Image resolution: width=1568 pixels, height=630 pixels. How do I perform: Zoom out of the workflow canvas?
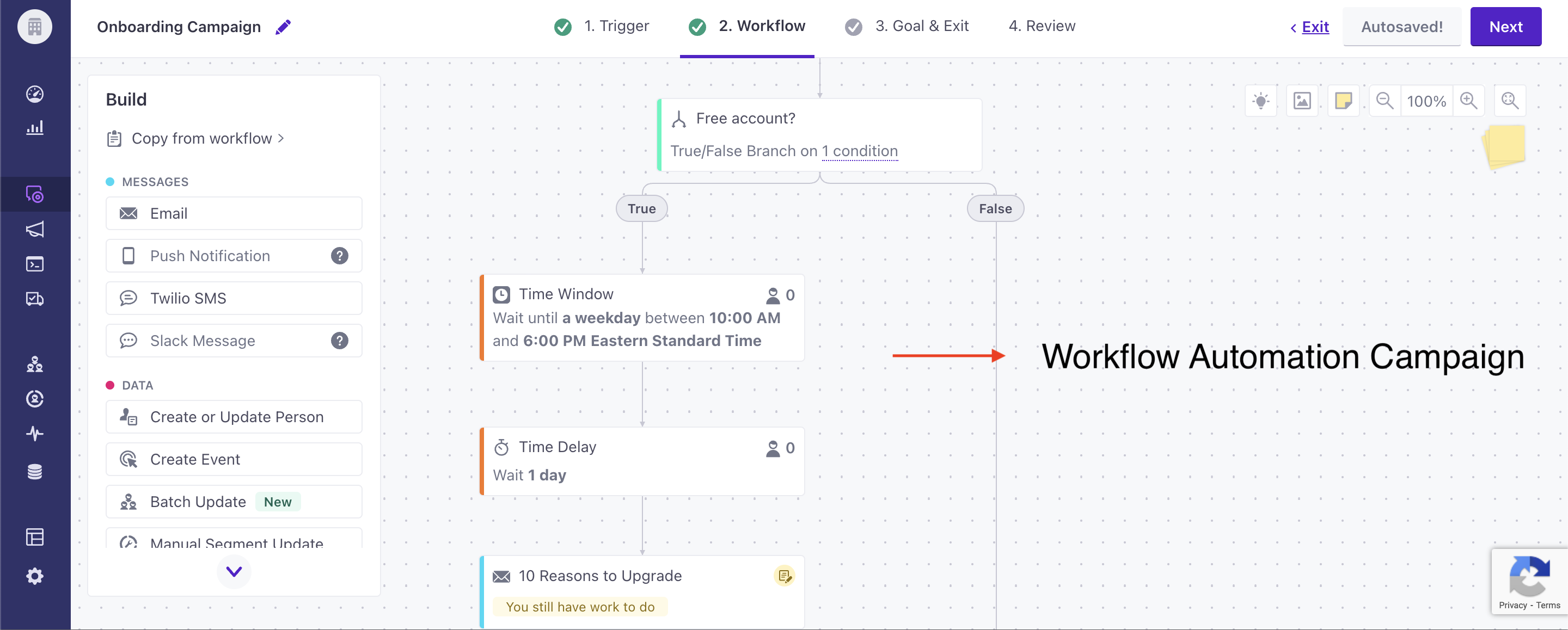[1385, 101]
